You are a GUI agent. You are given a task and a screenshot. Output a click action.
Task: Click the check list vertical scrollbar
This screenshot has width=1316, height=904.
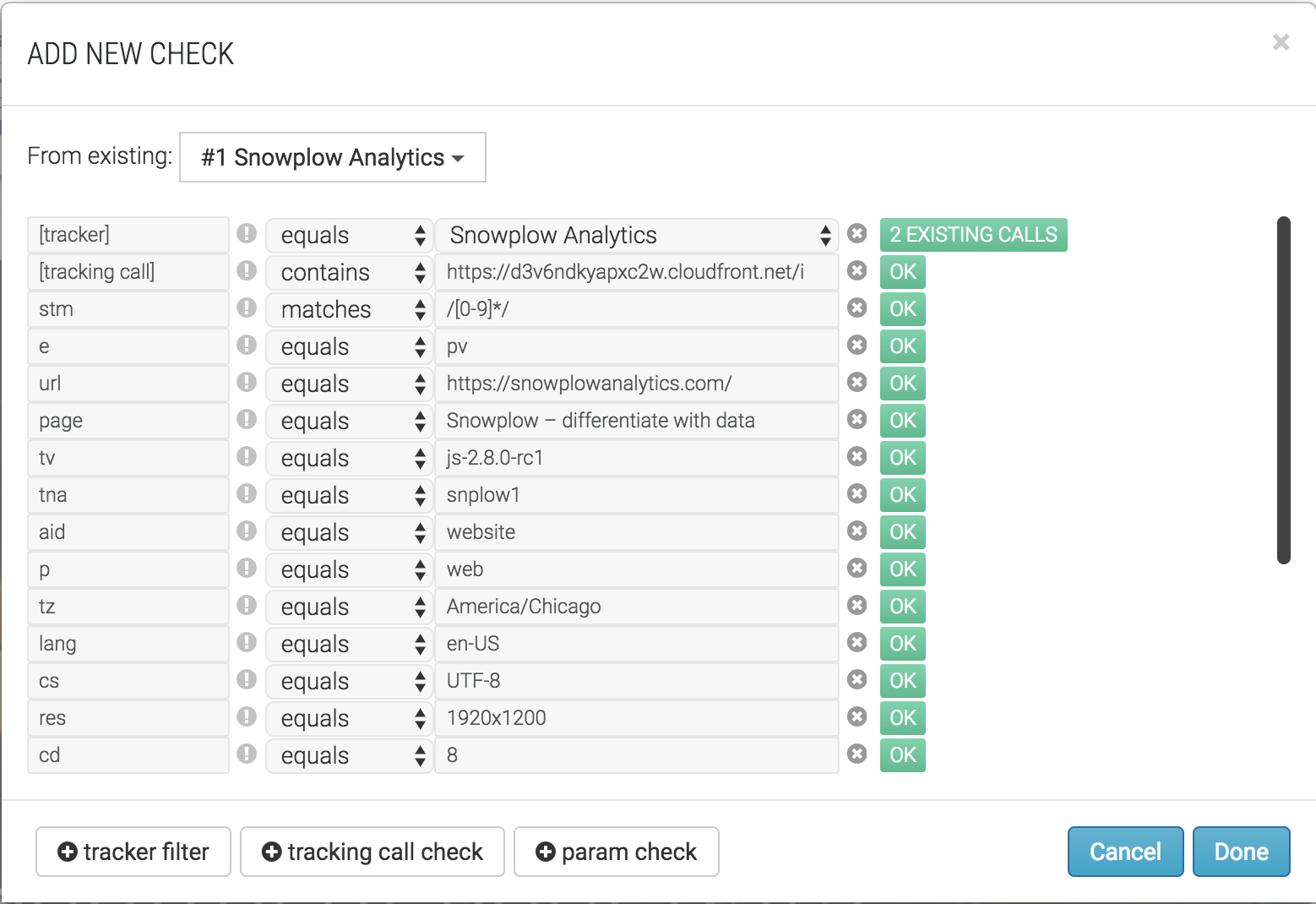pyautogui.click(x=1283, y=389)
